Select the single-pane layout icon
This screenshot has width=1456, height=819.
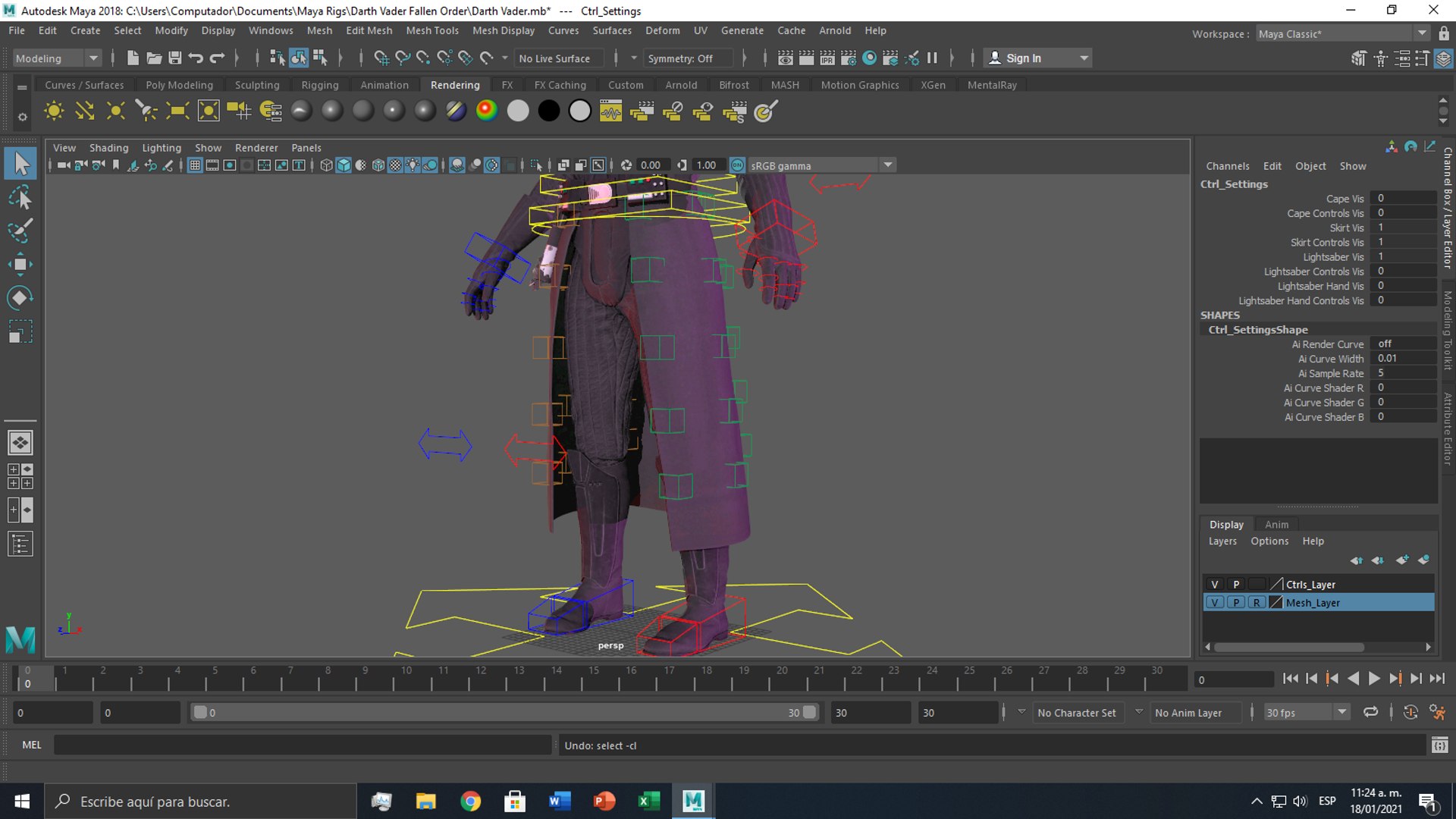pos(20,442)
